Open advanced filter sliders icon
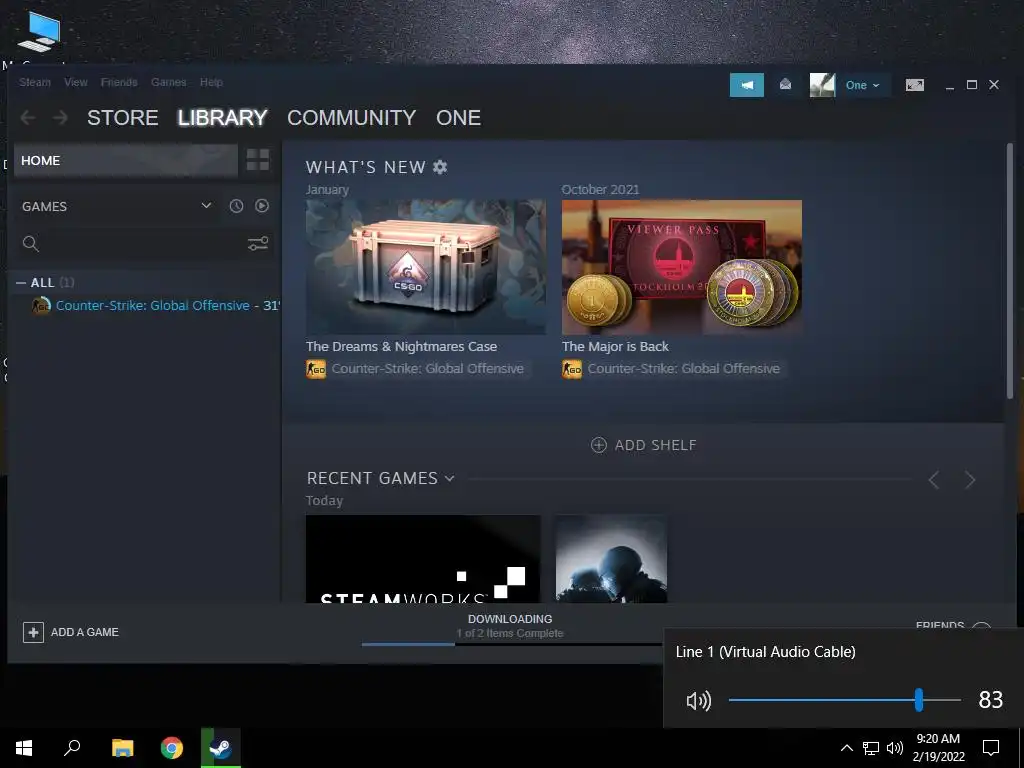 tap(258, 244)
